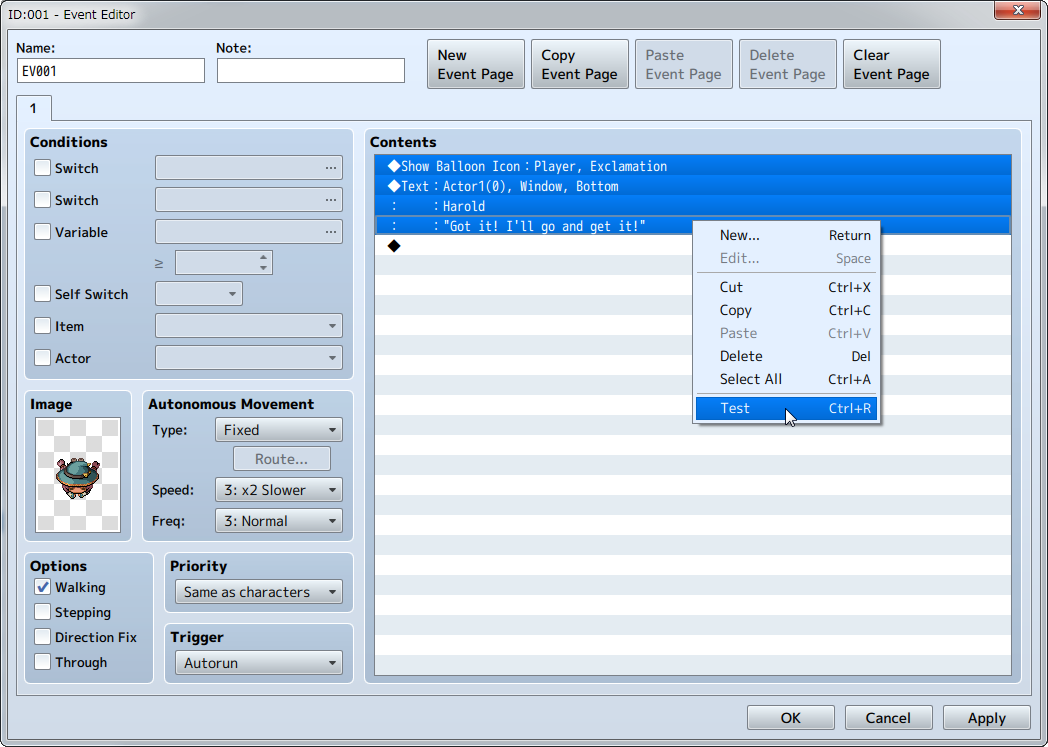Click the empty diamond command line
Screen dimensions: 1048x747
click(530, 246)
